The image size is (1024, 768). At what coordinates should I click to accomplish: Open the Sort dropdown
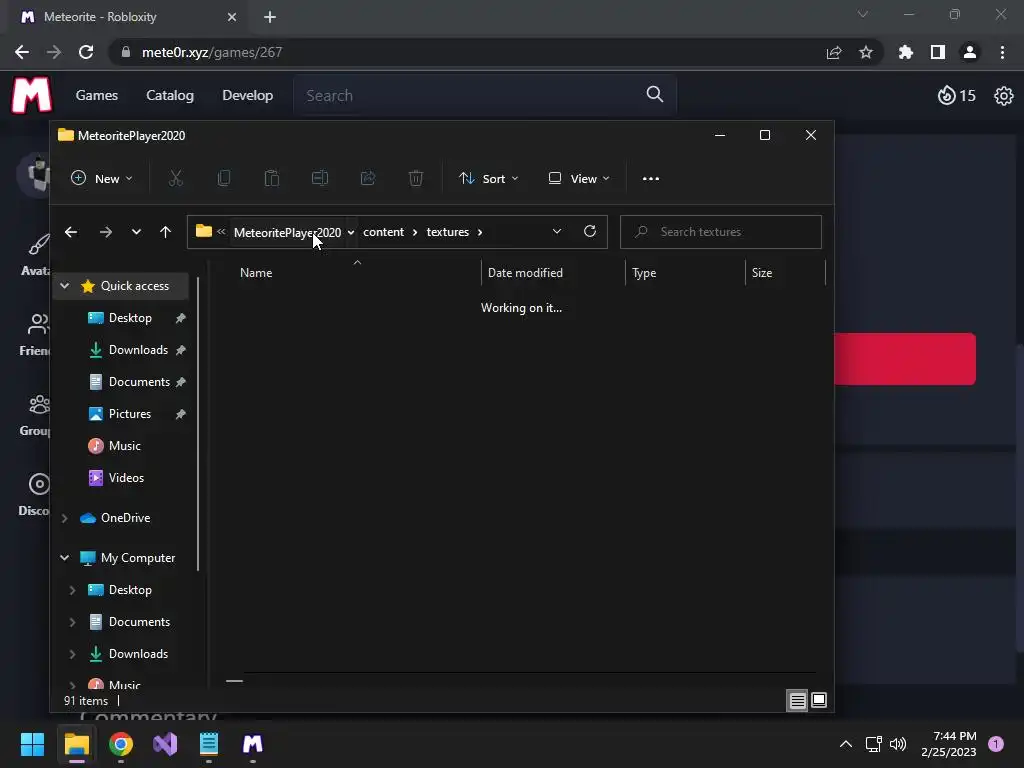pos(488,178)
